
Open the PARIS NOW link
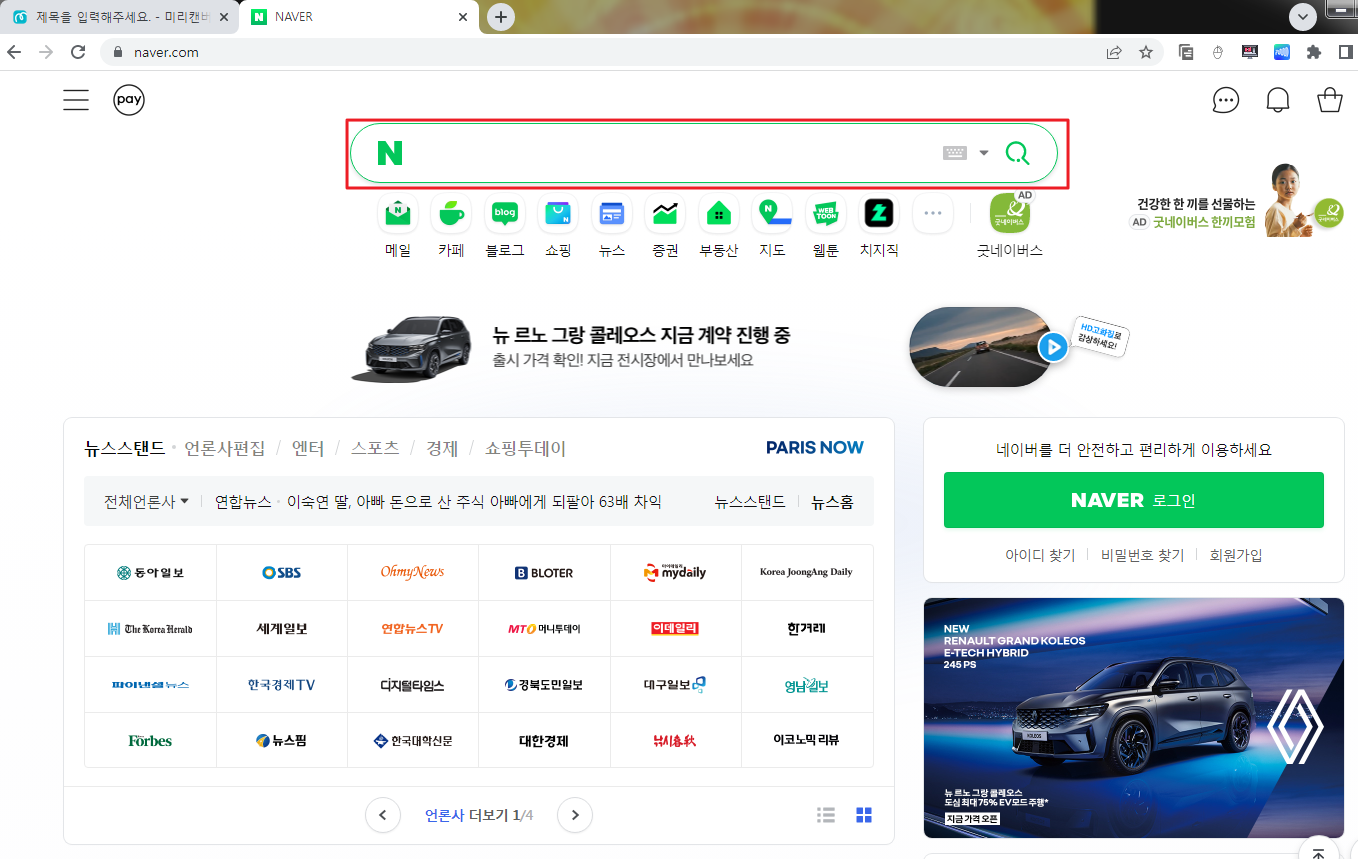click(815, 448)
